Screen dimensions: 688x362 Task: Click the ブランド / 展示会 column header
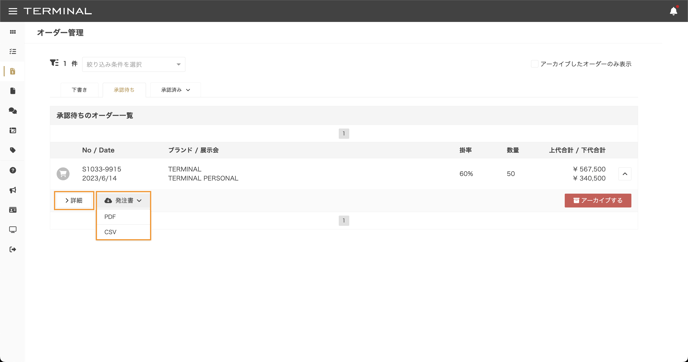point(193,150)
